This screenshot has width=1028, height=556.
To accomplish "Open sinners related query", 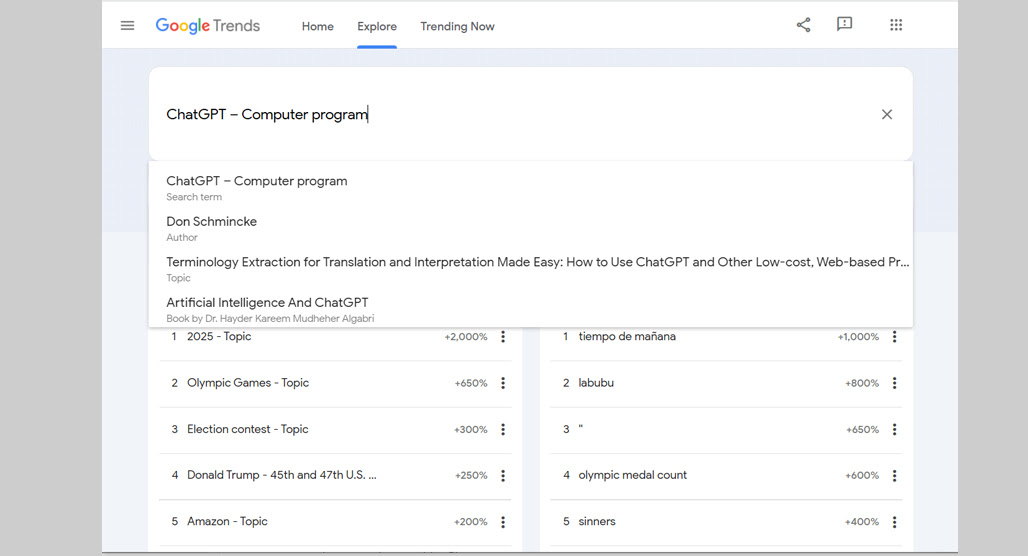I will (x=597, y=522).
